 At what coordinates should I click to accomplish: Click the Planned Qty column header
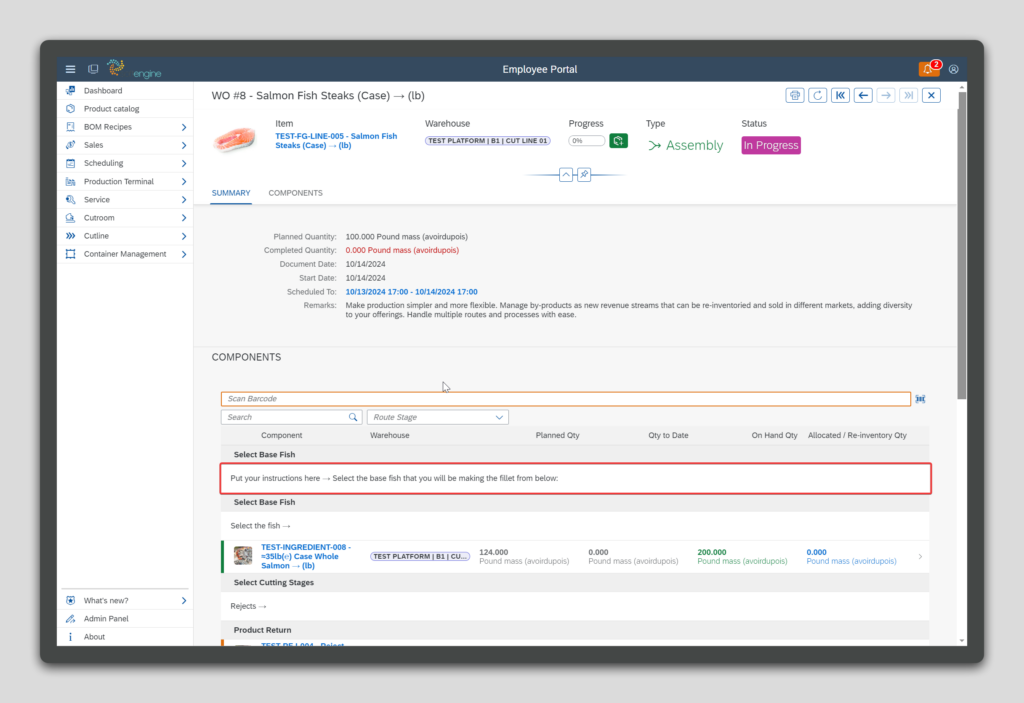point(557,435)
